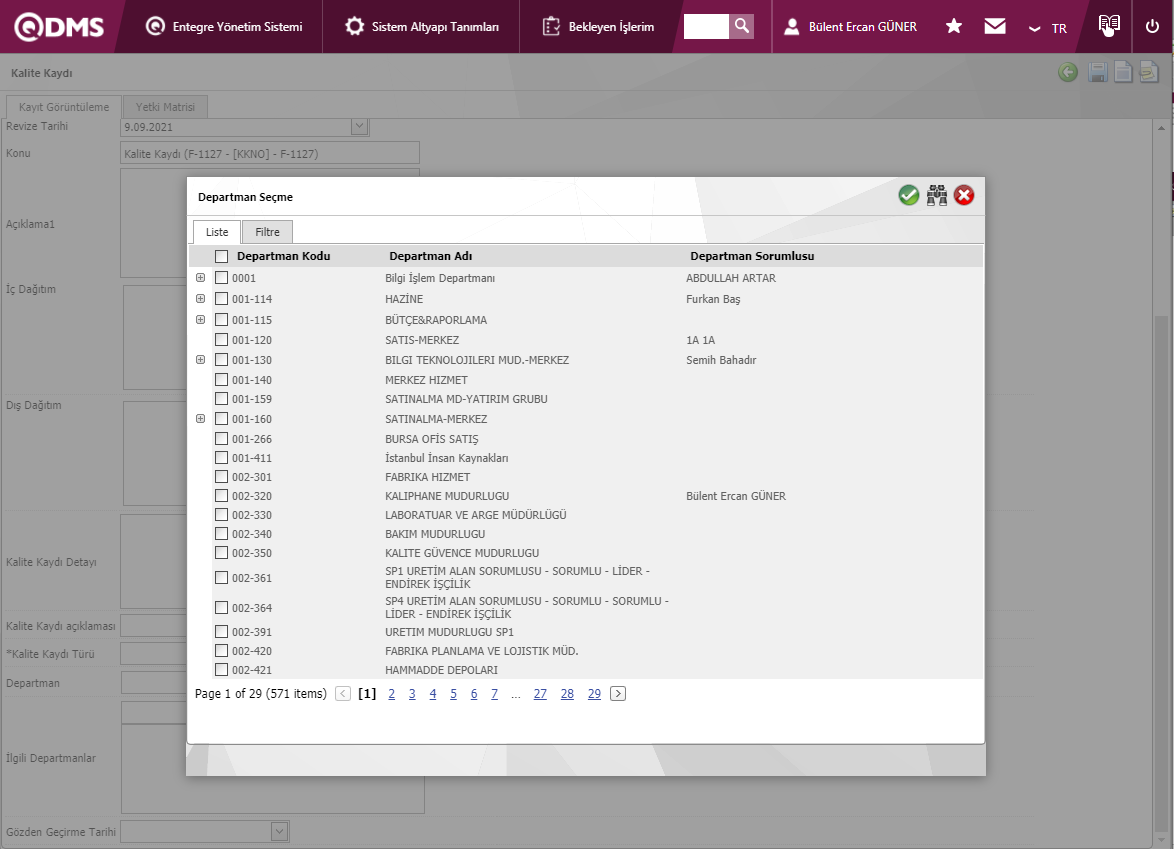
Task: Expand the 0001 Bilgi İşlem Departmanı node
Action: point(200,278)
